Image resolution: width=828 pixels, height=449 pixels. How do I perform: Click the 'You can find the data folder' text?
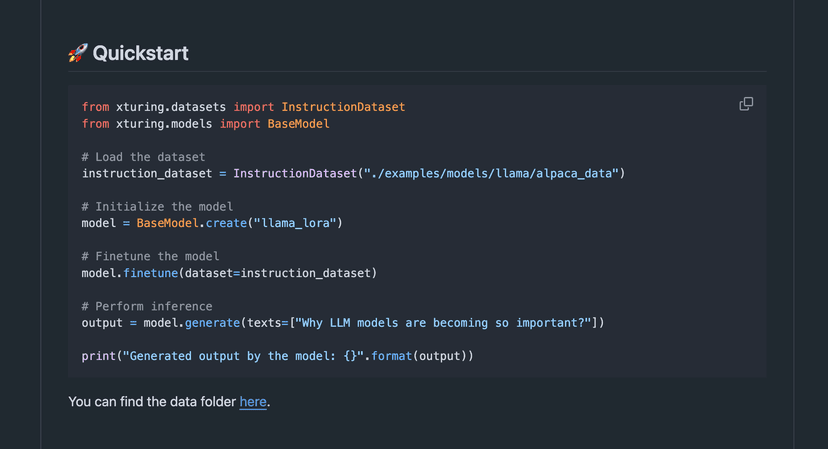[152, 402]
